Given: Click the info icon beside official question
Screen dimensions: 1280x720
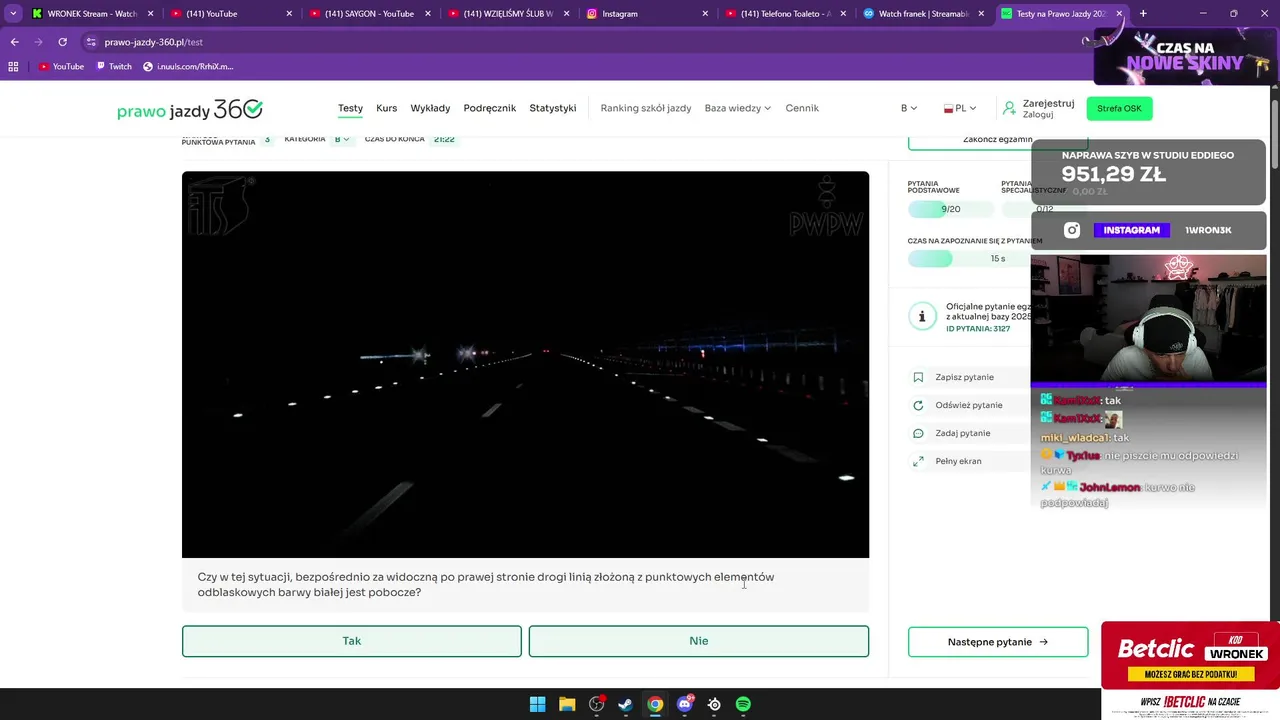Looking at the screenshot, I should tap(922, 316).
